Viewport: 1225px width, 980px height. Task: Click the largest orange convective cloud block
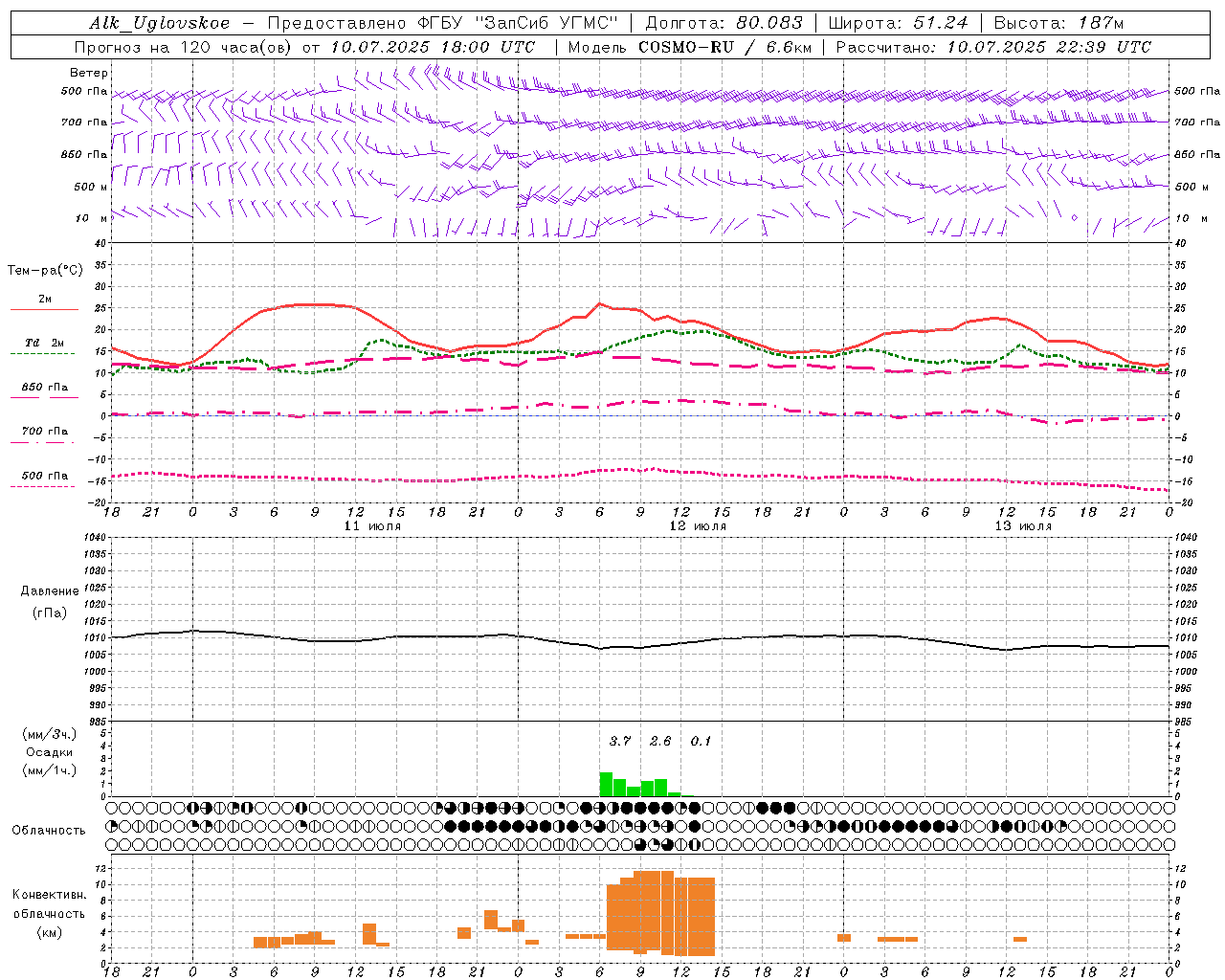point(660,914)
